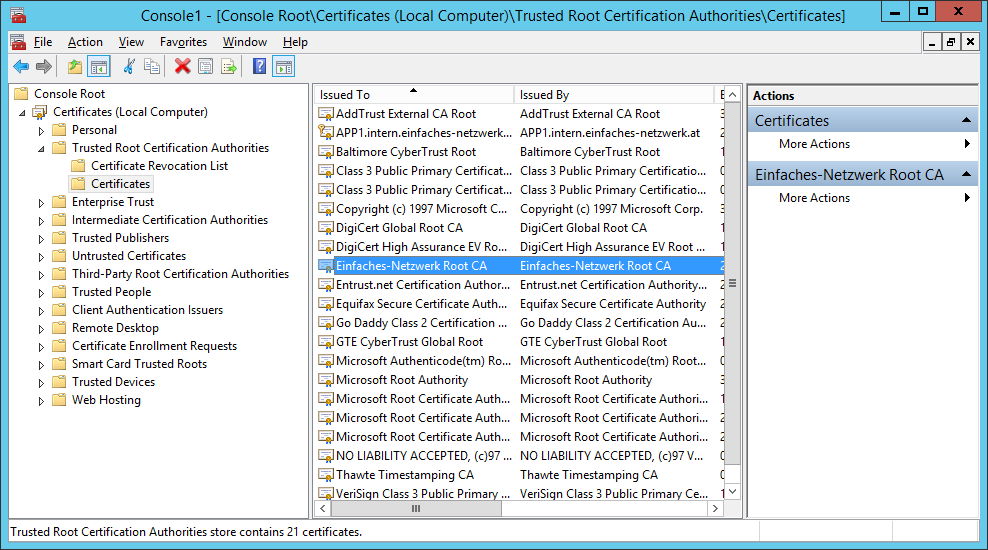Viewport: 988px width, 550px height.
Task: Expand the Intermediate Certification Authorities node
Action: tap(41, 220)
